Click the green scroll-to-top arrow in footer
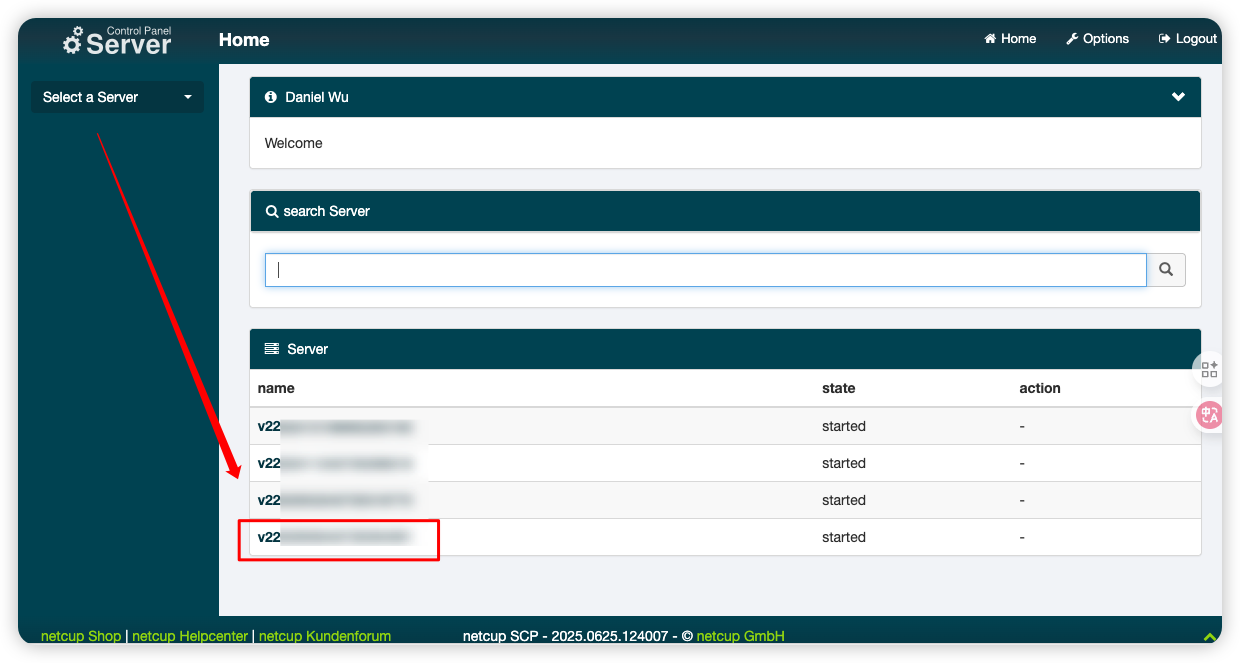Viewport: 1240px width, 663px height. [x=1209, y=636]
